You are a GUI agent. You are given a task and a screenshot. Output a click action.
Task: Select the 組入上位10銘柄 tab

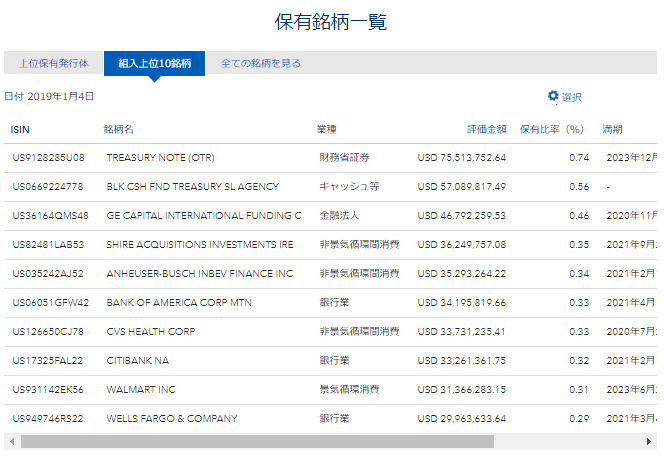tap(155, 64)
